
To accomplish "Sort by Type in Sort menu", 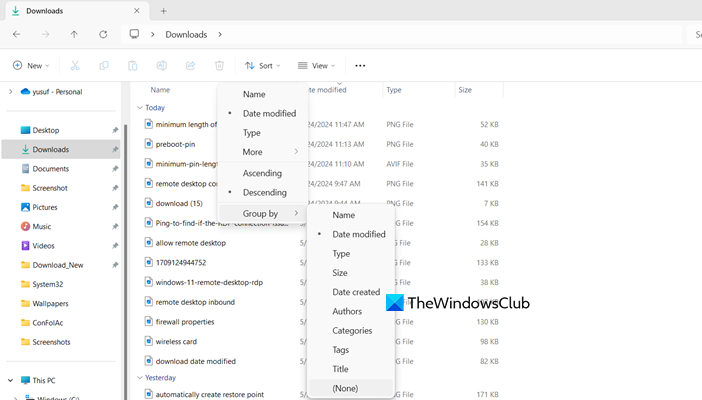I will [263, 133].
